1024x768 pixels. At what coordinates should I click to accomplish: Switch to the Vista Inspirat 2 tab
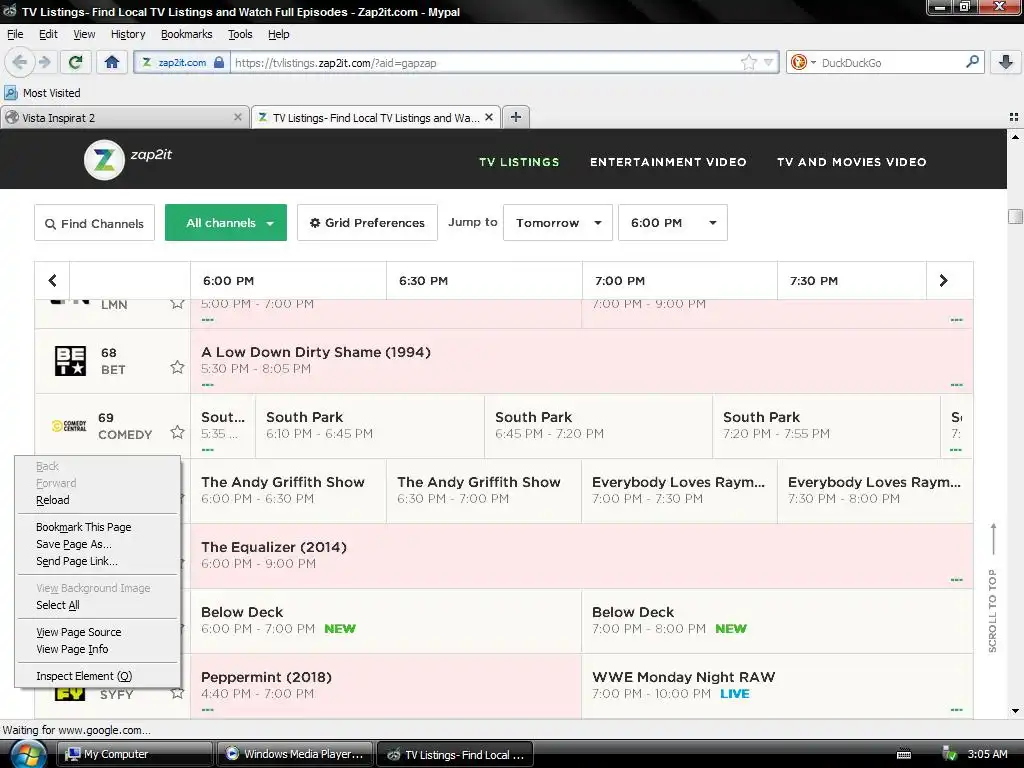124,118
